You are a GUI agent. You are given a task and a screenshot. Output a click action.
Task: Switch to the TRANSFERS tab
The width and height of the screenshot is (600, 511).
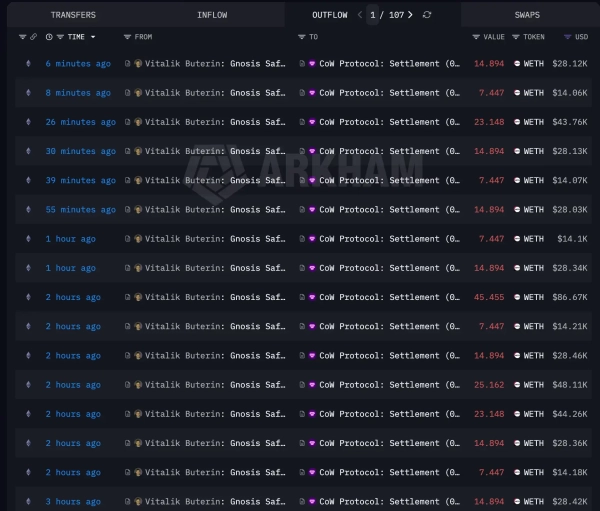point(73,15)
